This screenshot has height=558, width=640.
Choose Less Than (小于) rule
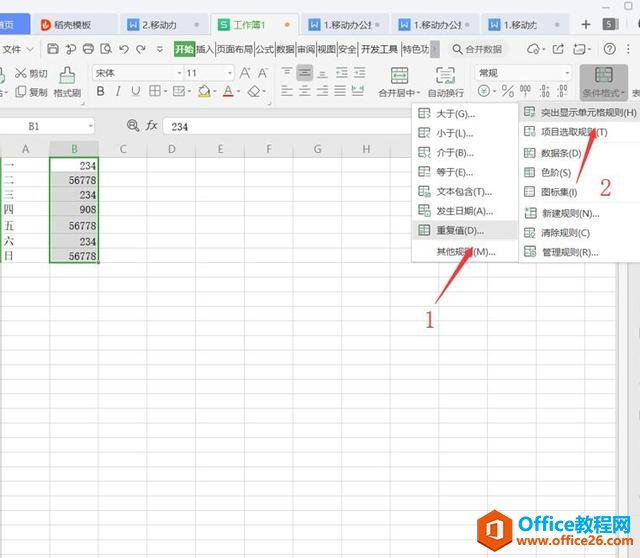click(464, 133)
